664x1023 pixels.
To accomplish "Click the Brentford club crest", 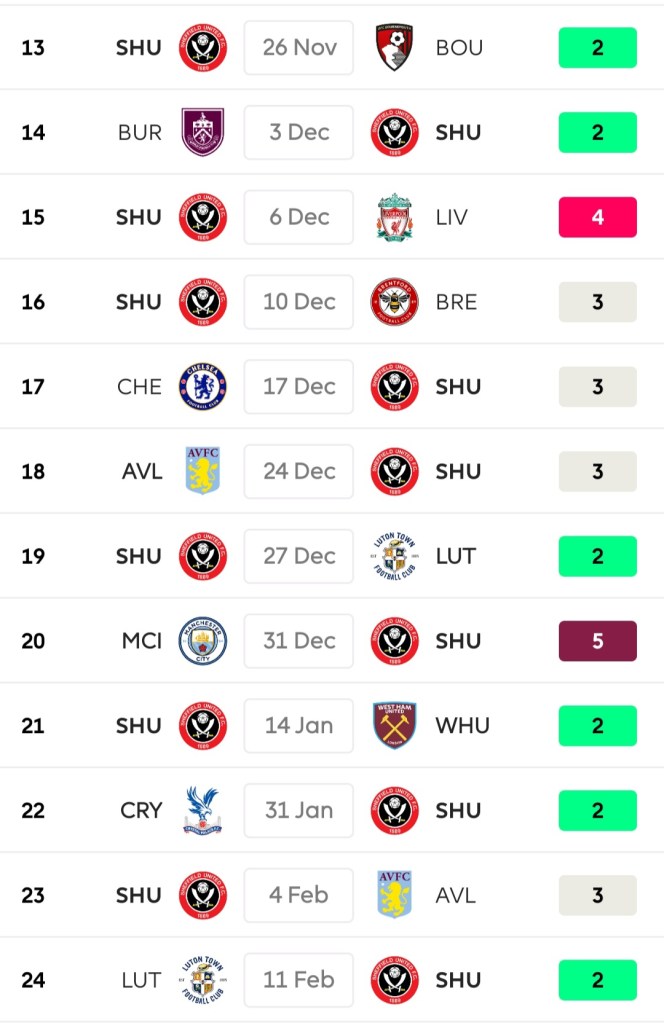I will click(395, 302).
